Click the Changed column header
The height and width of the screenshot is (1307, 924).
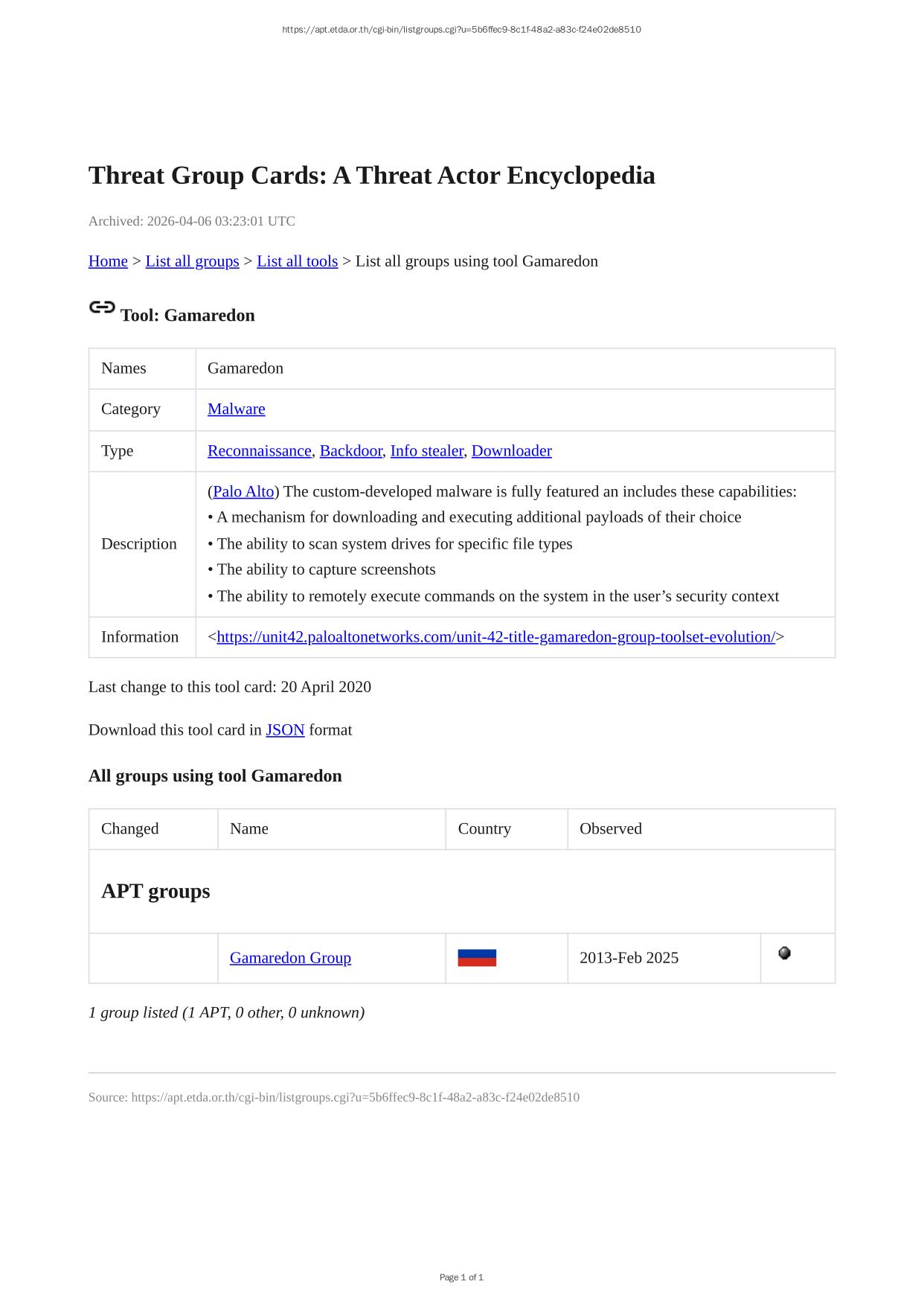coord(129,829)
